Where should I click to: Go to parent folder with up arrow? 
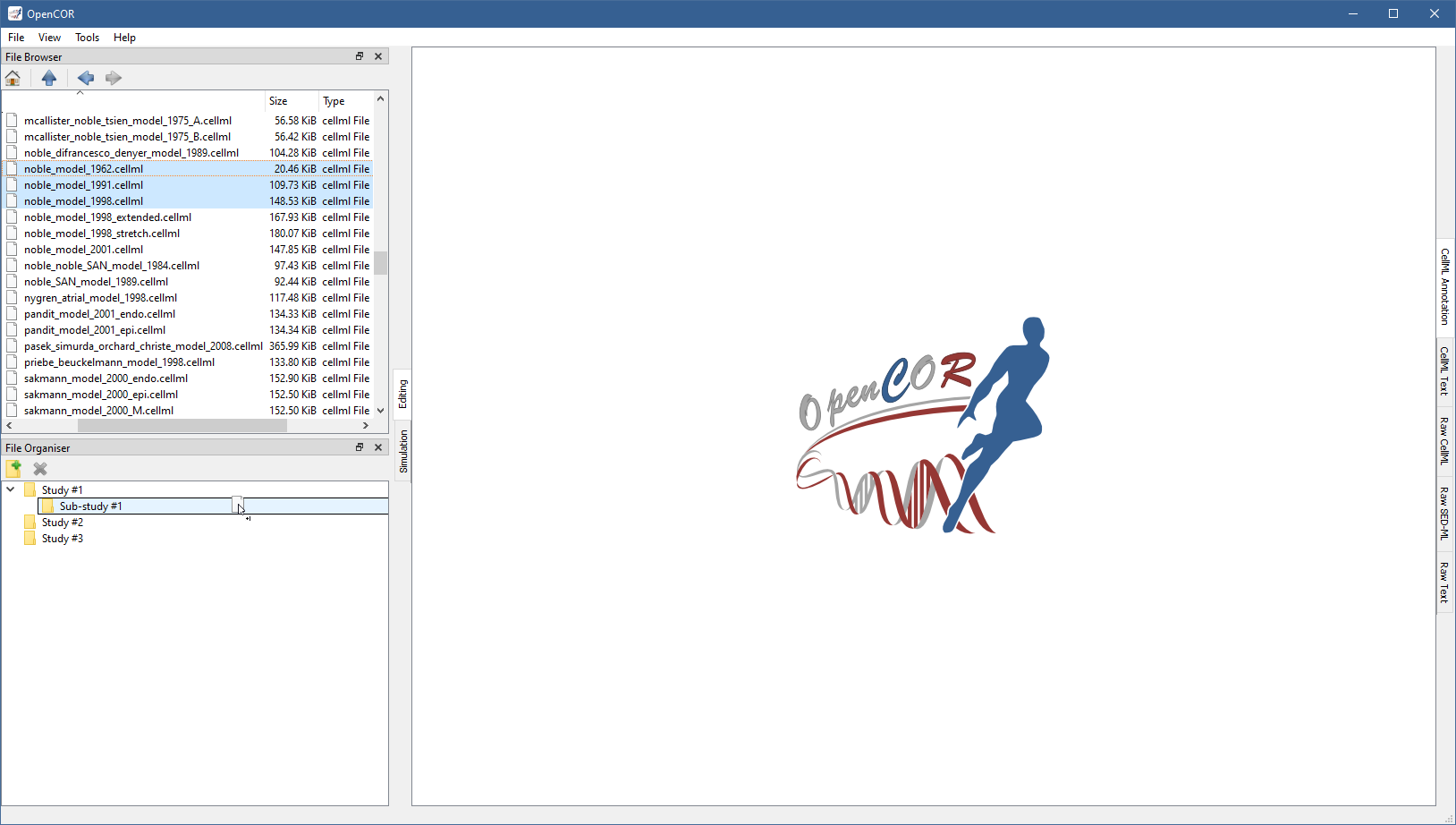[49, 78]
